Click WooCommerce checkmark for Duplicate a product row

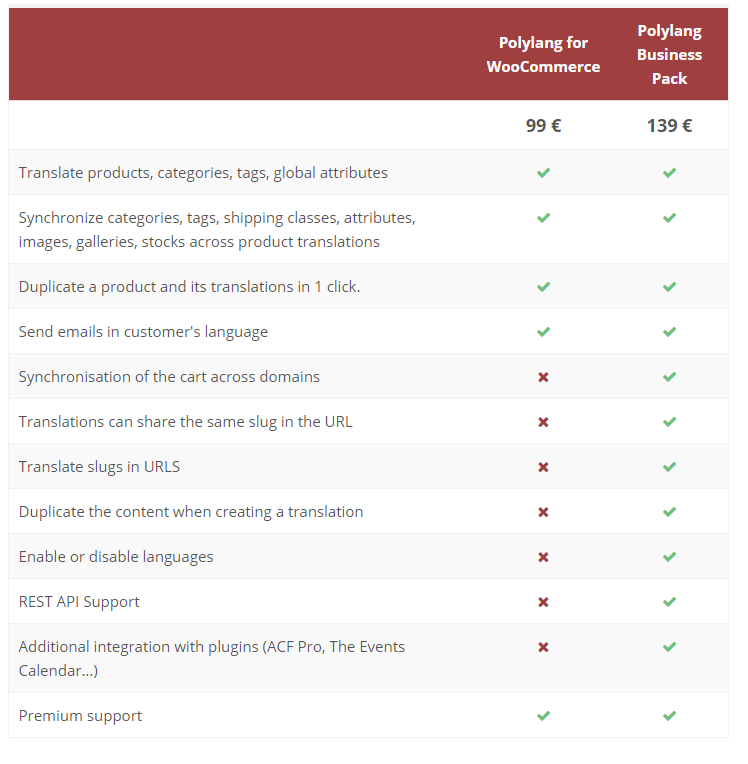tap(543, 287)
